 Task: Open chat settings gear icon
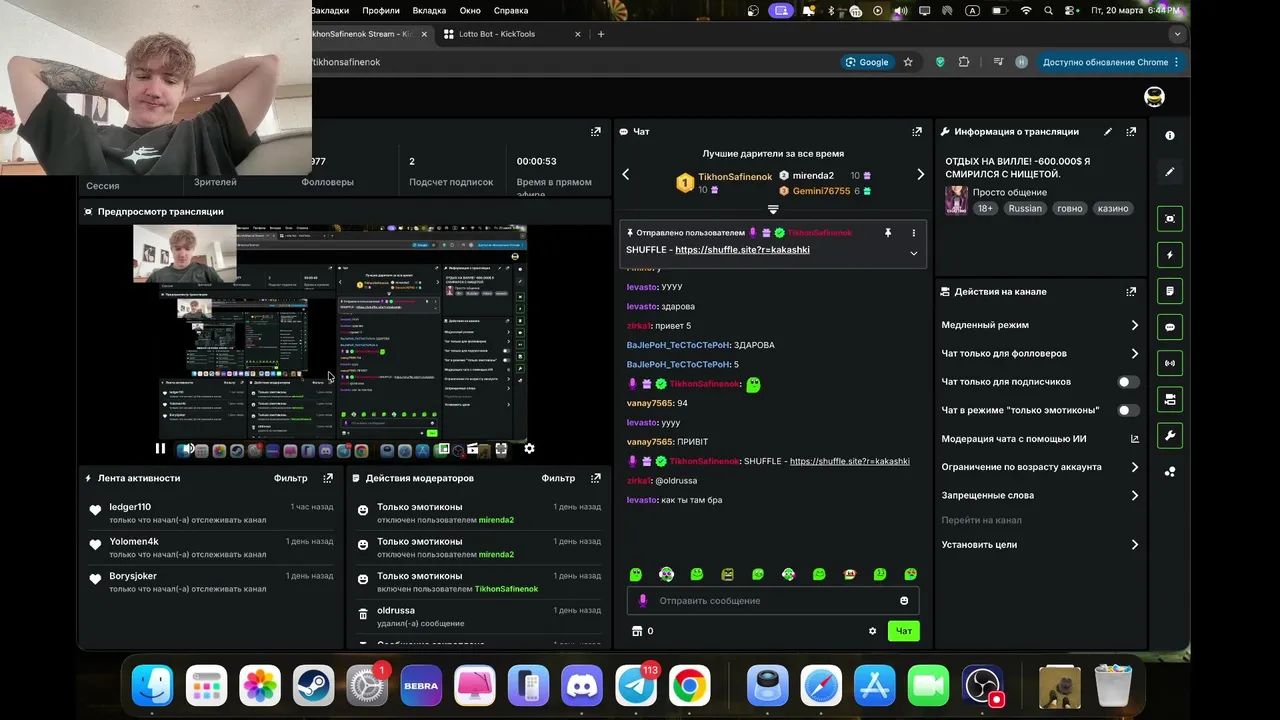point(872,631)
